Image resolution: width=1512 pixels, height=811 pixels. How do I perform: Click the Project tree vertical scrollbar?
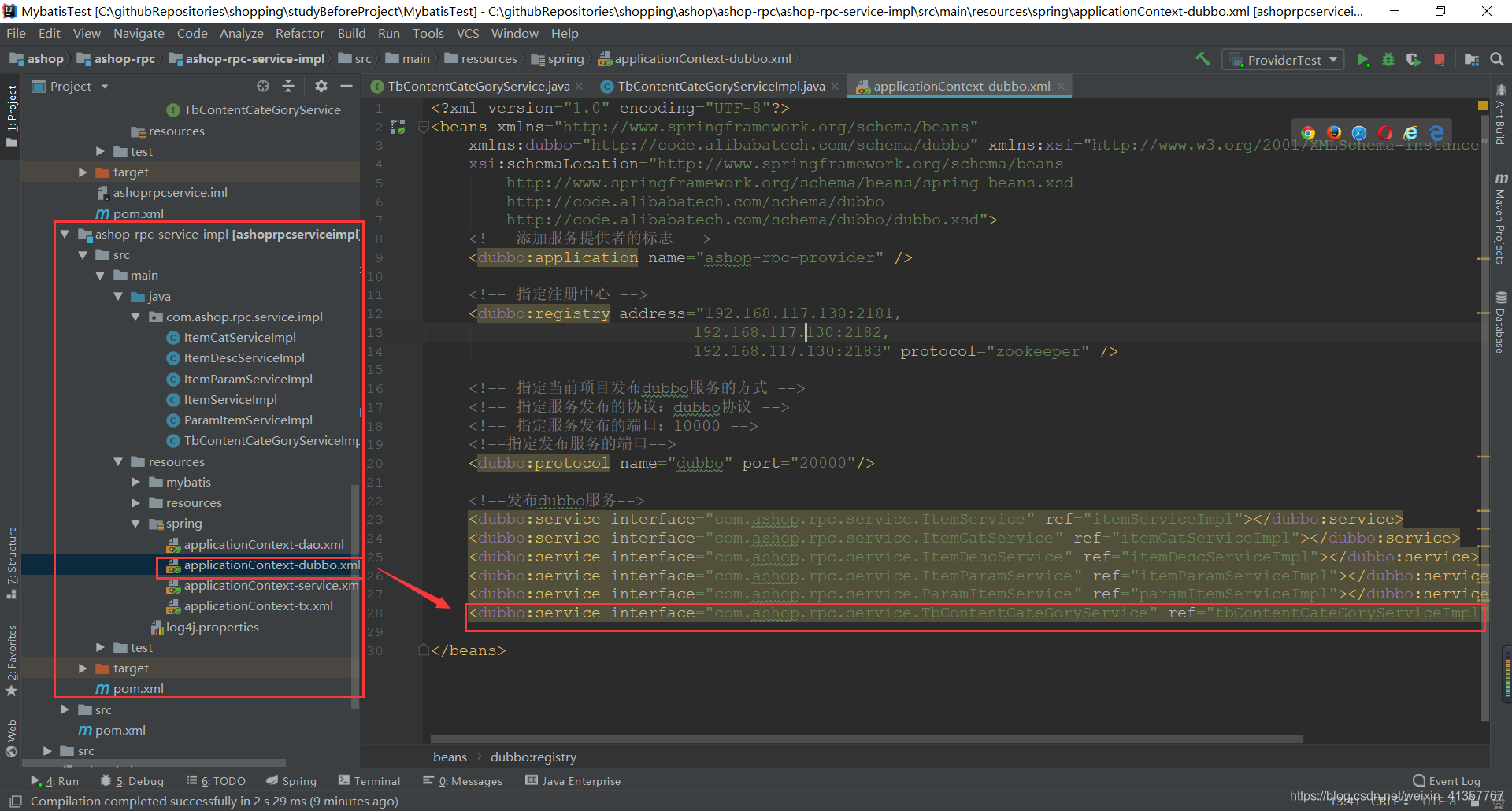tap(355, 598)
